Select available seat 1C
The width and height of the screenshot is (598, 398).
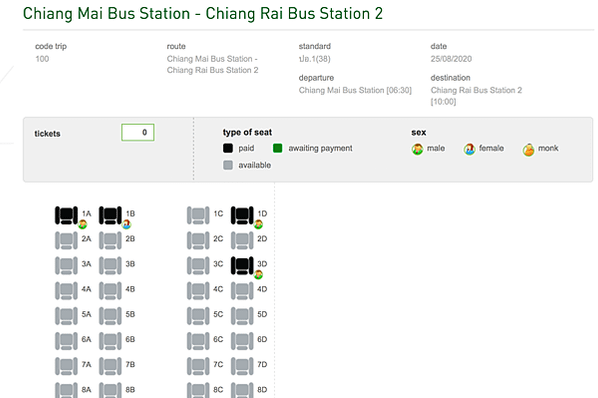click(198, 215)
